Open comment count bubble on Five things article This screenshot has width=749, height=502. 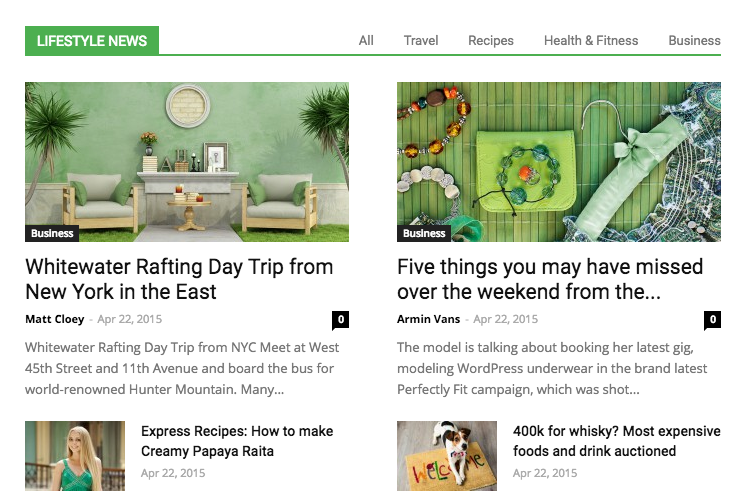tap(712, 320)
